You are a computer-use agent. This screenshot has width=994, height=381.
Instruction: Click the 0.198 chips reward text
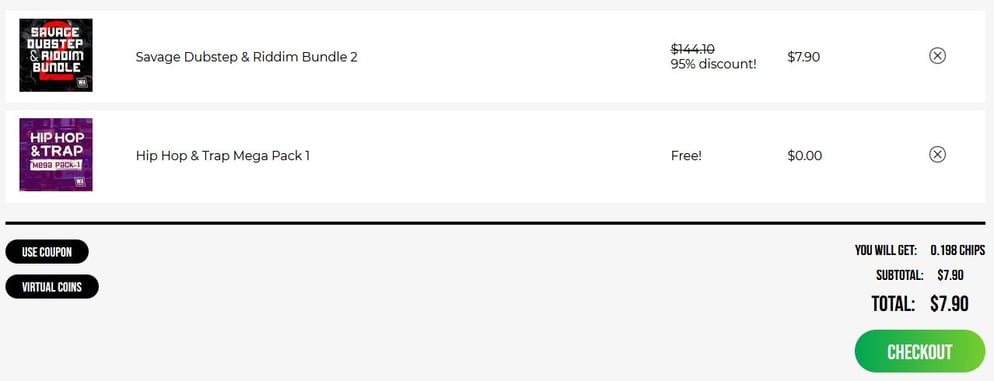click(x=958, y=250)
